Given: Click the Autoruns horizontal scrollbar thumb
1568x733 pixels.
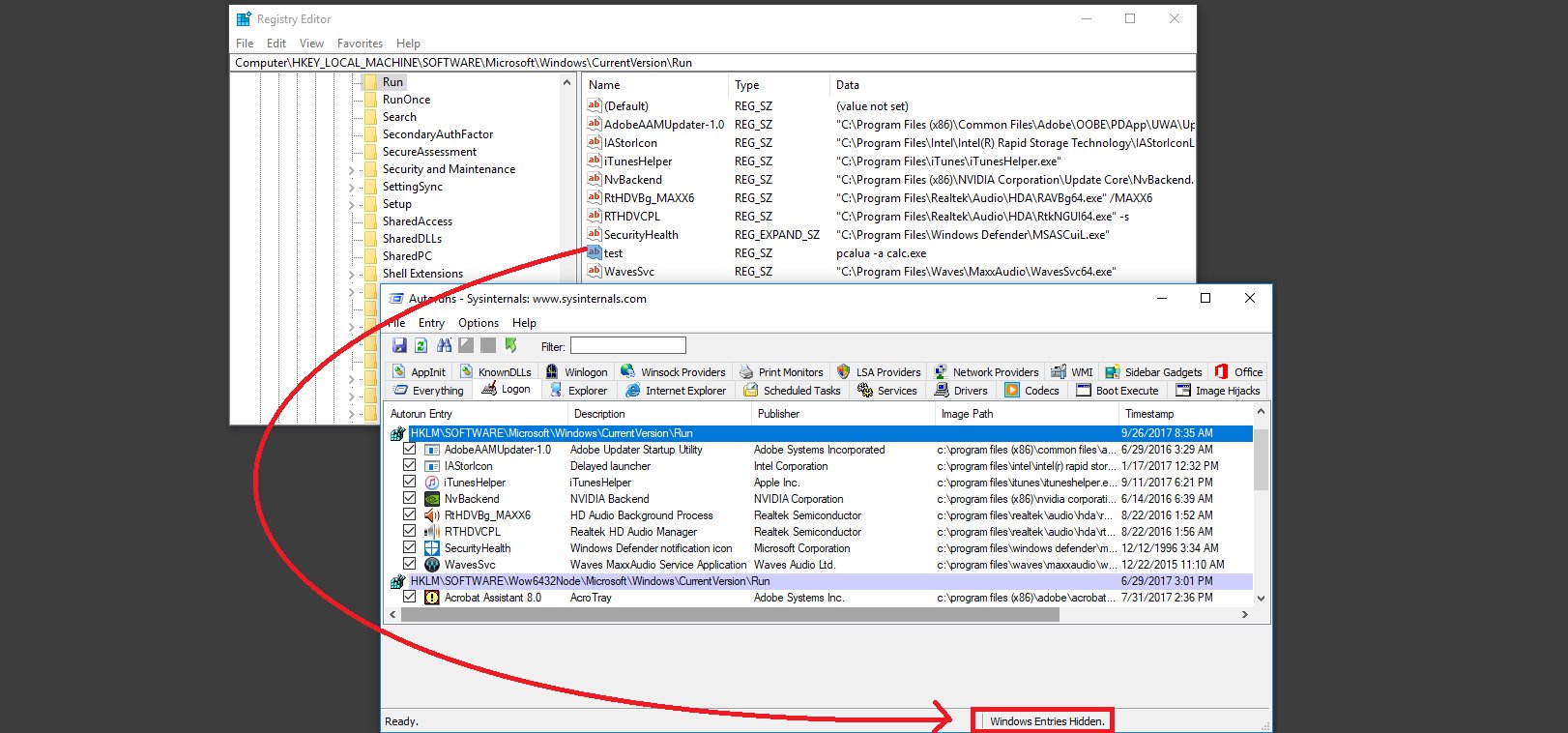Looking at the screenshot, I should [x=730, y=615].
